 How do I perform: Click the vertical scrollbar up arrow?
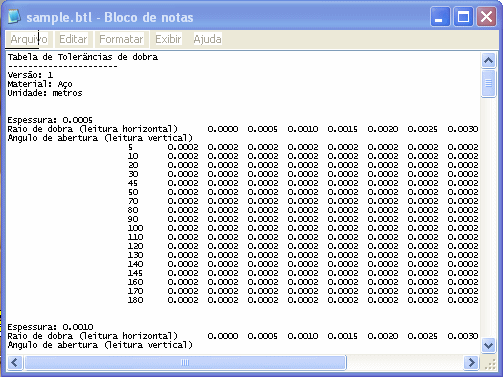click(x=488, y=60)
